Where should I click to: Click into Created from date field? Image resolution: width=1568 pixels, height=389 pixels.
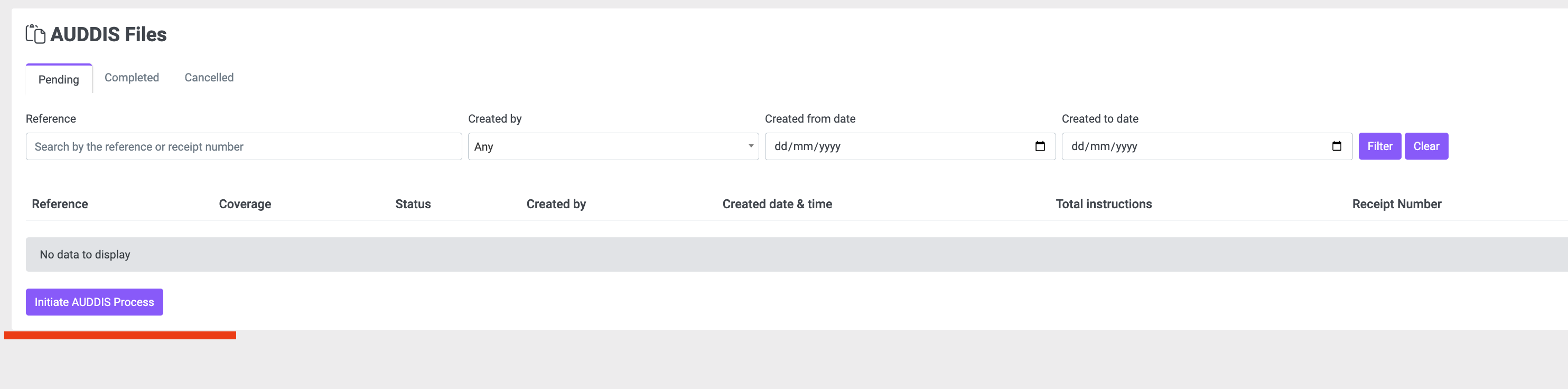tap(909, 146)
